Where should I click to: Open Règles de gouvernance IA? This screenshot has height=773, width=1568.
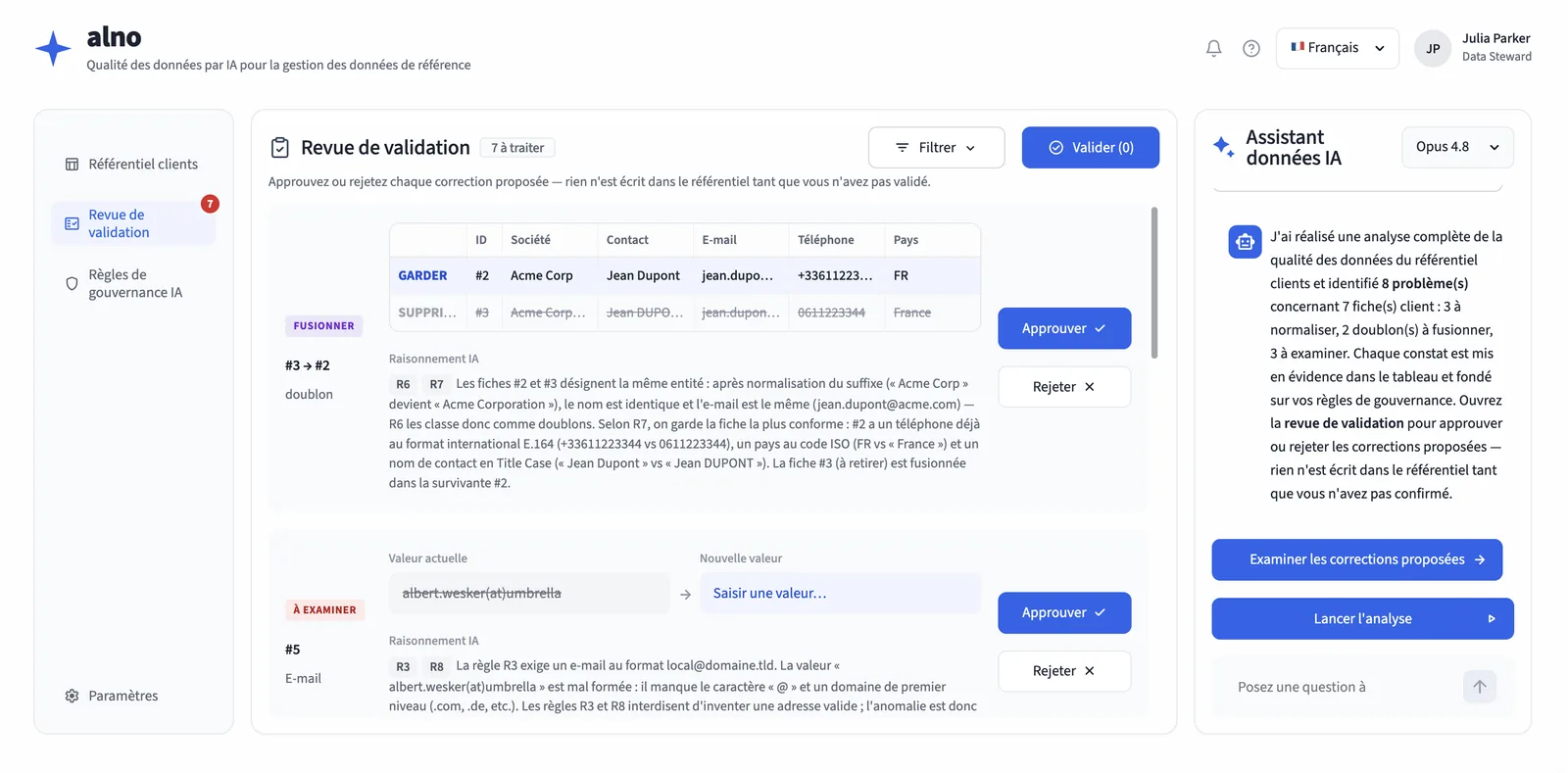tap(133, 283)
